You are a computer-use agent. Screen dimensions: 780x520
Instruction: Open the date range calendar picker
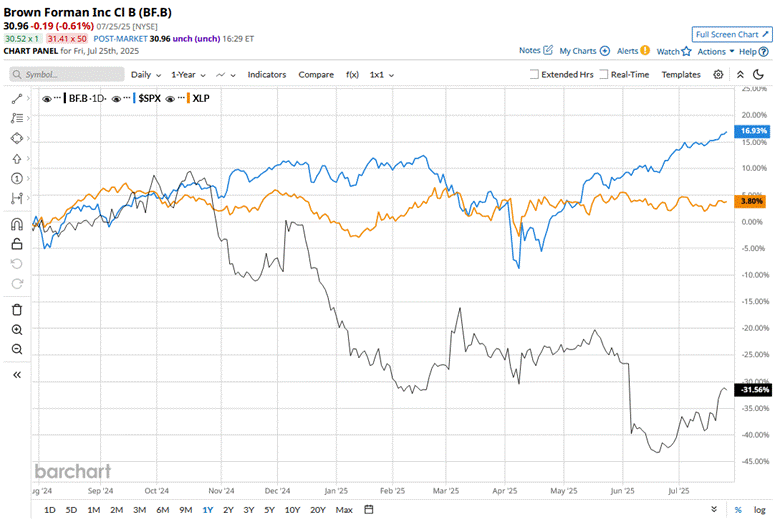point(369,509)
